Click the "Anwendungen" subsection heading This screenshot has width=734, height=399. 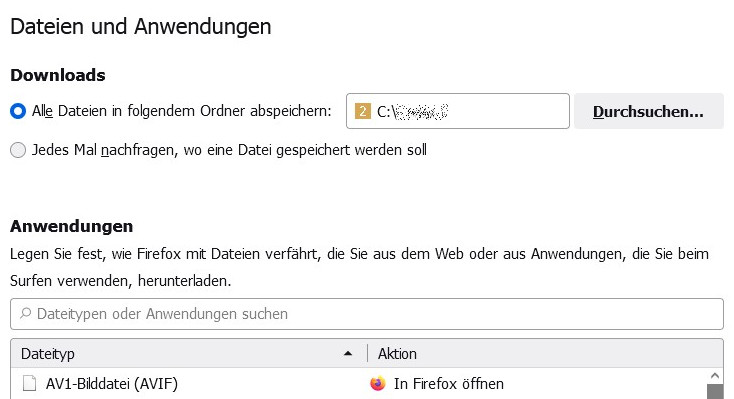pos(72,226)
